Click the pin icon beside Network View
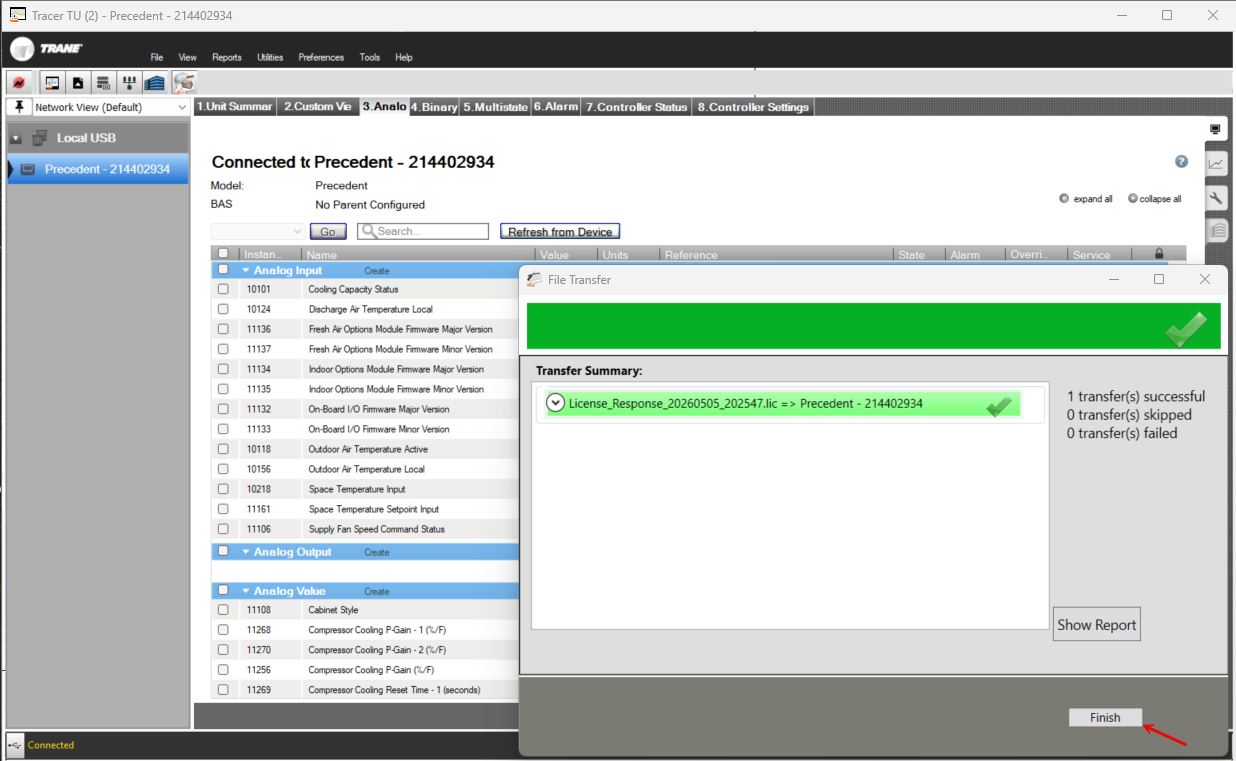 18,107
